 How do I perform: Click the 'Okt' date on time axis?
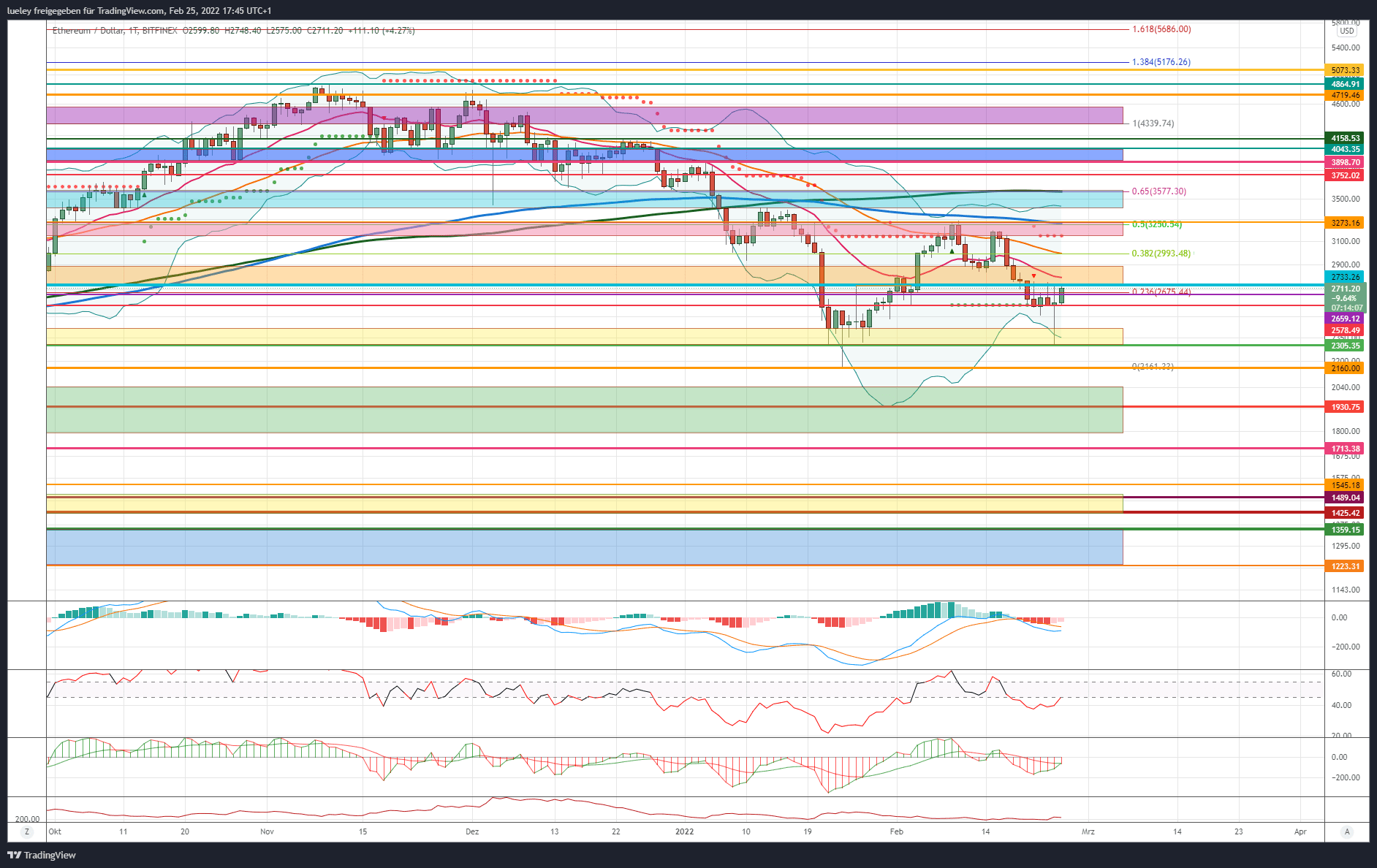coord(55,831)
